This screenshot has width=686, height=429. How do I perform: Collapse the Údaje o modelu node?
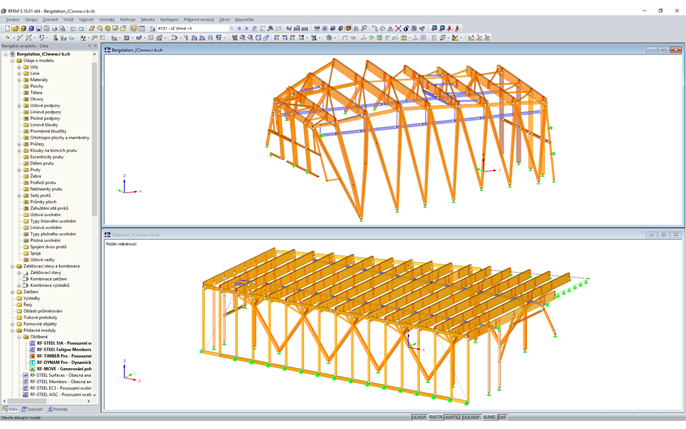[x=13, y=61]
